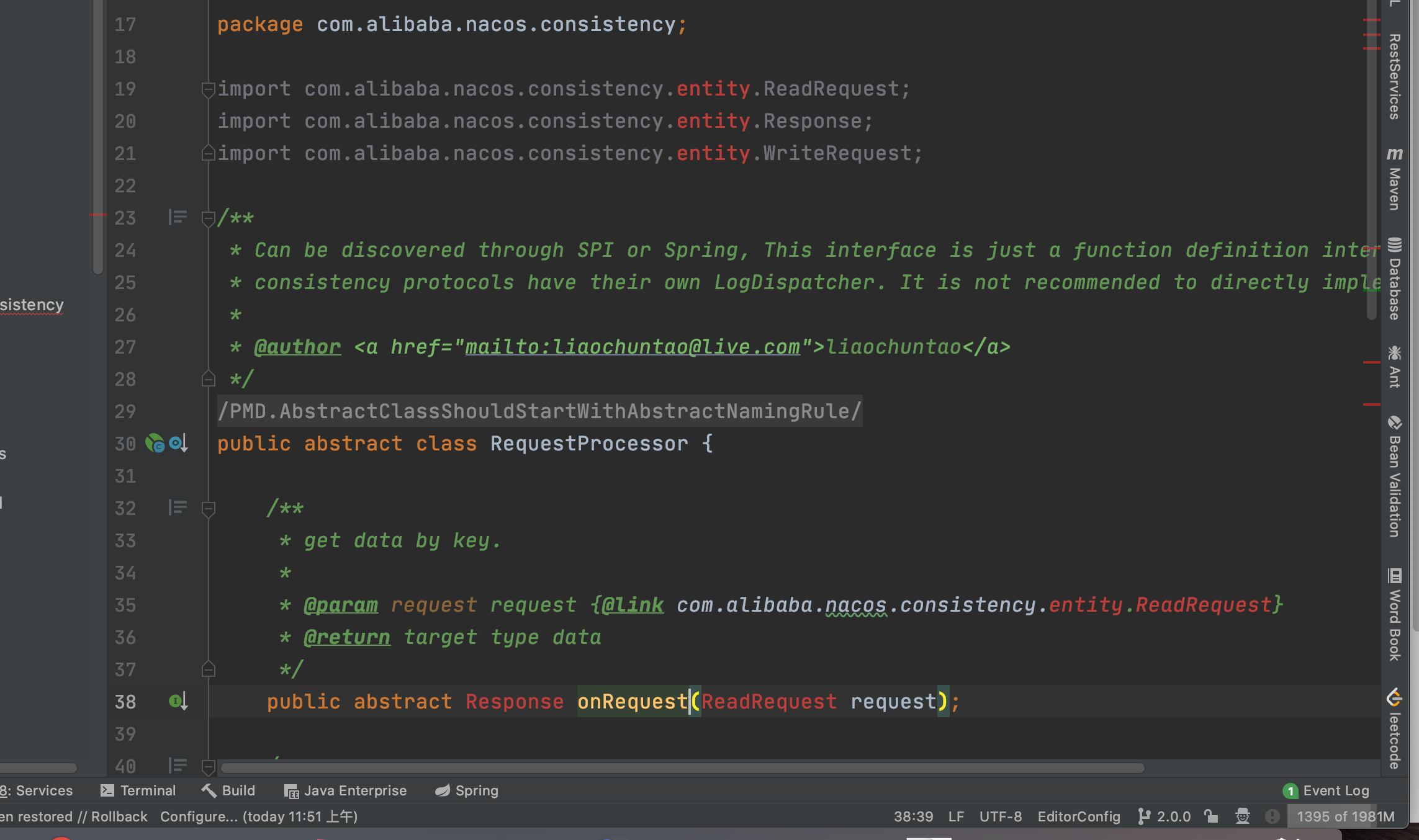This screenshot has height=840, width=1419.
Task: Open the EditorConfig status widget
Action: (1079, 816)
